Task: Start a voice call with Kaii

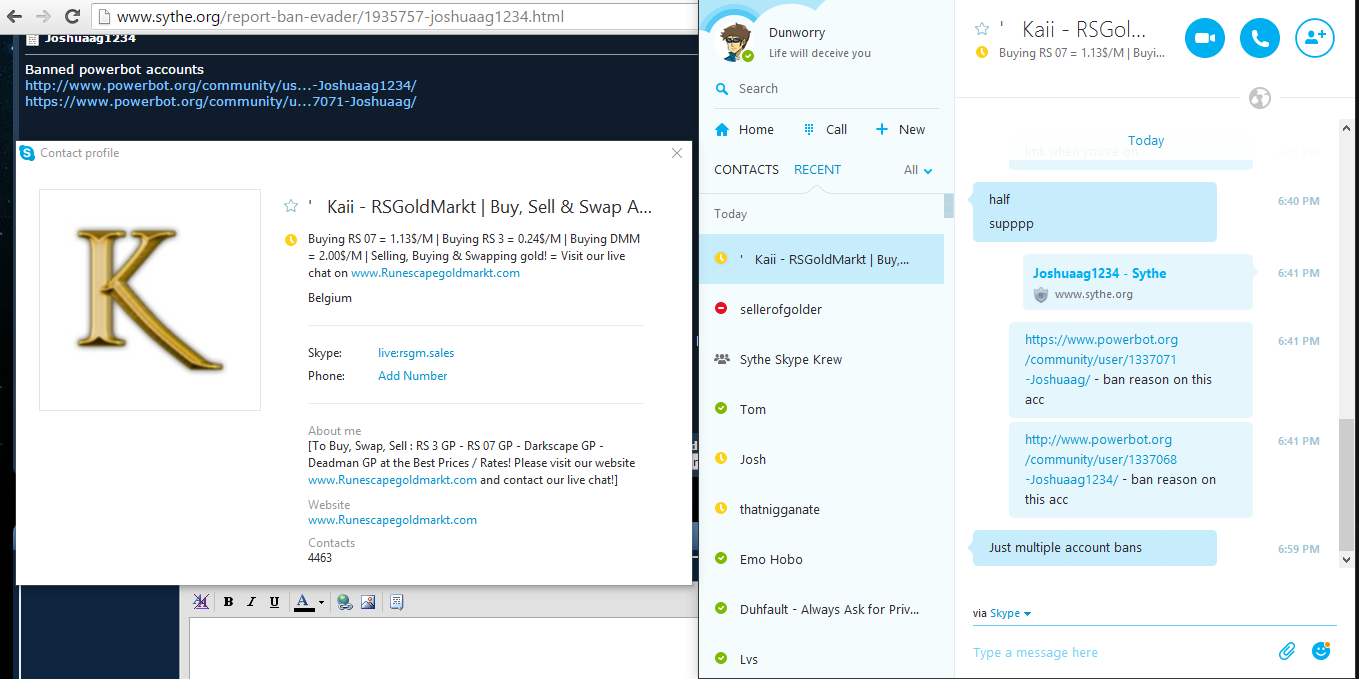Action: click(x=1260, y=38)
